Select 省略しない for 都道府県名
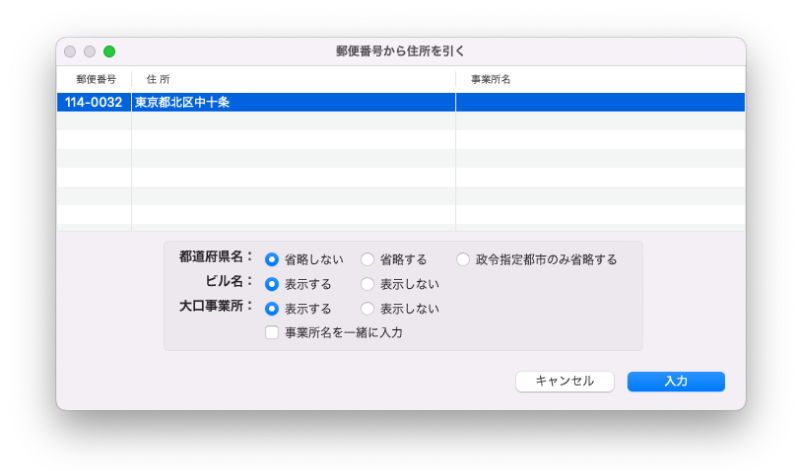 click(x=272, y=259)
